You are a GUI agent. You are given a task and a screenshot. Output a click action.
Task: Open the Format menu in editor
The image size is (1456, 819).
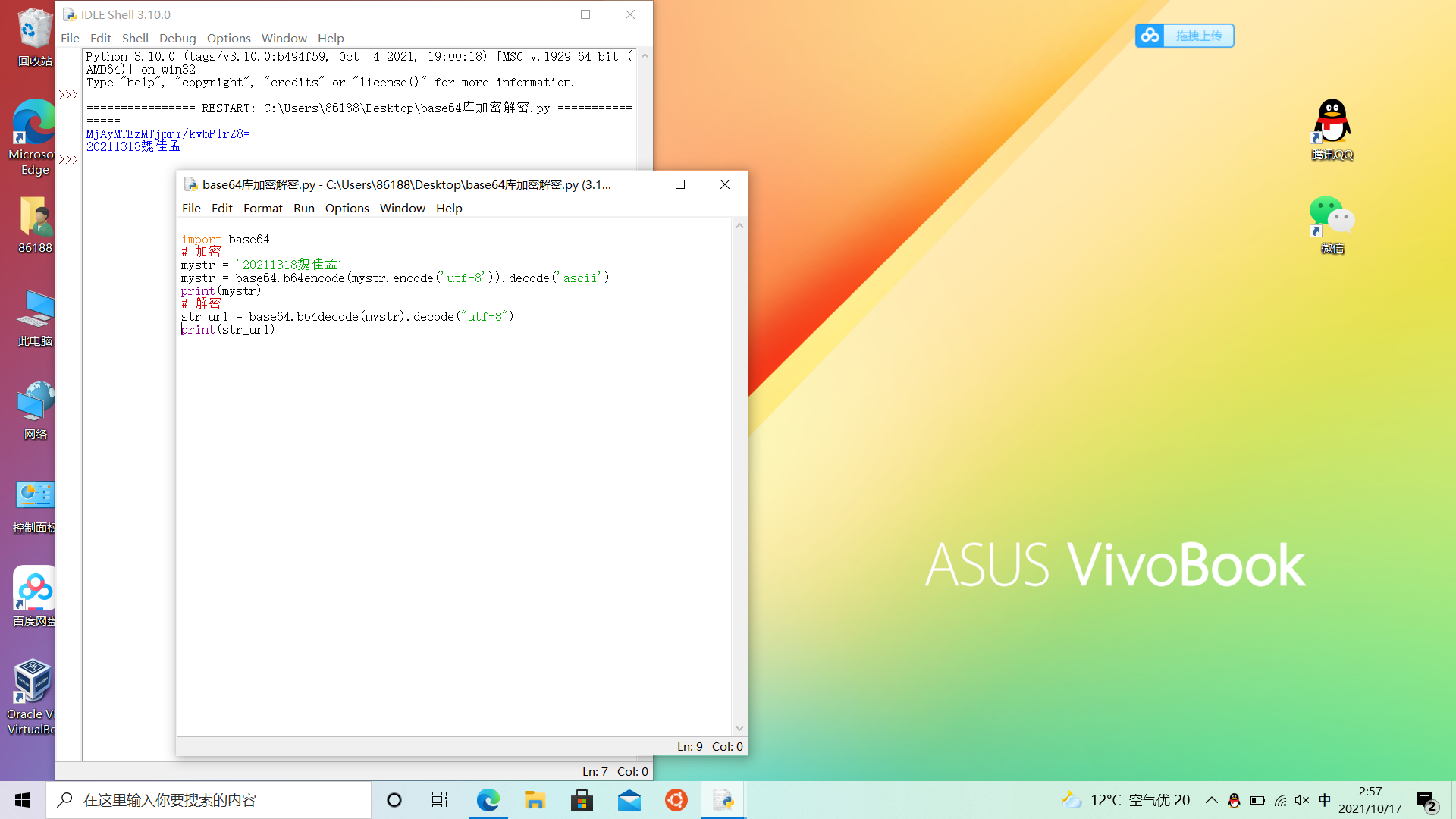click(262, 208)
